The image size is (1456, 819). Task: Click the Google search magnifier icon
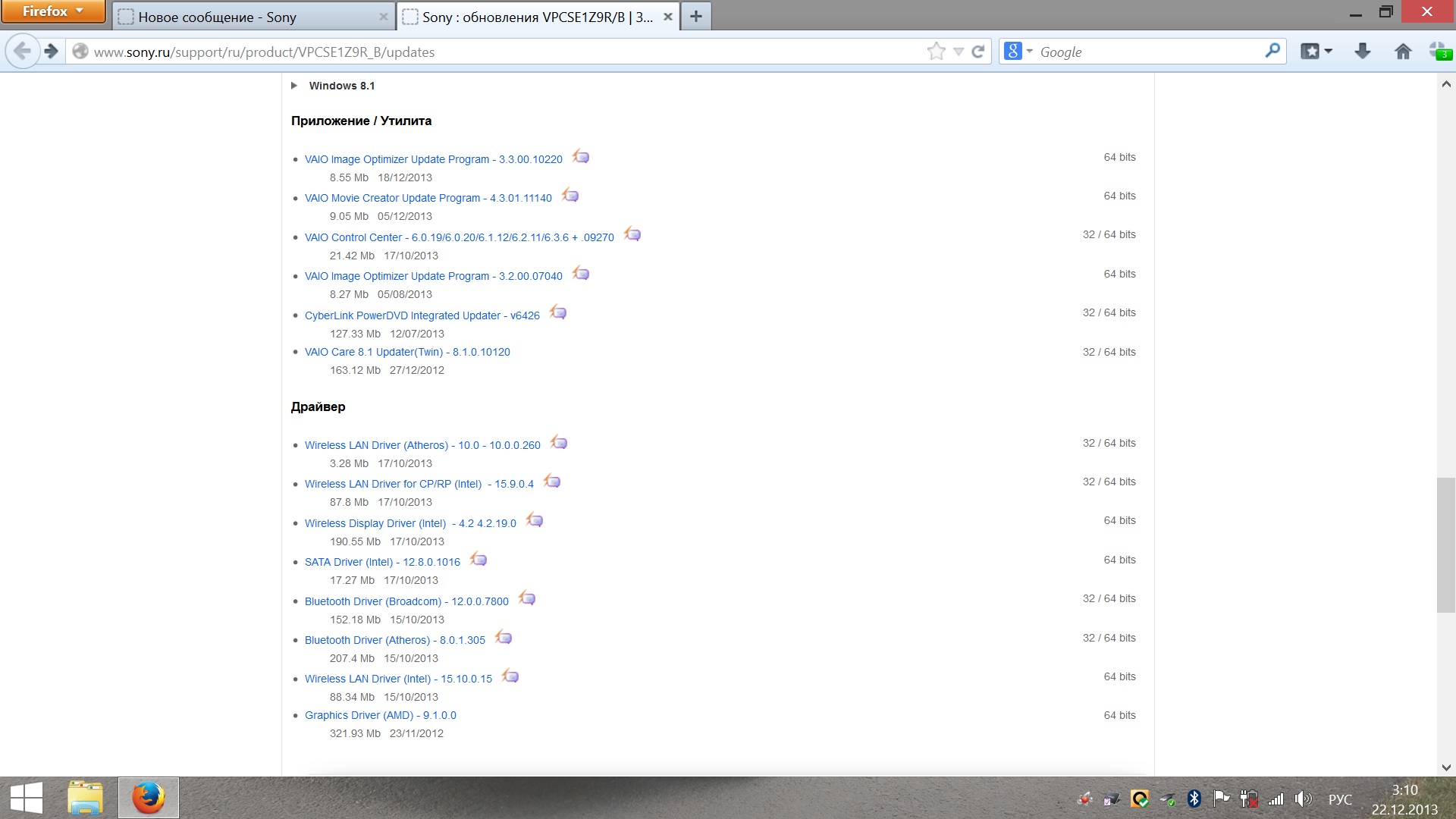point(1272,51)
